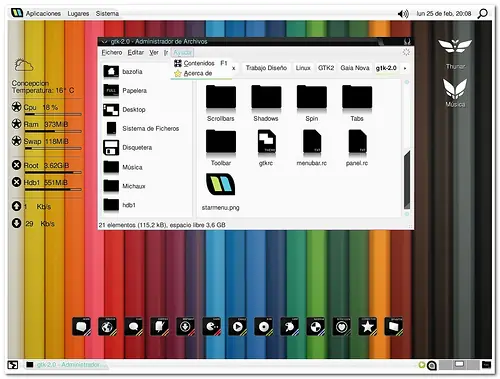Launch the last dock icon with the white tilted panel

394,327
